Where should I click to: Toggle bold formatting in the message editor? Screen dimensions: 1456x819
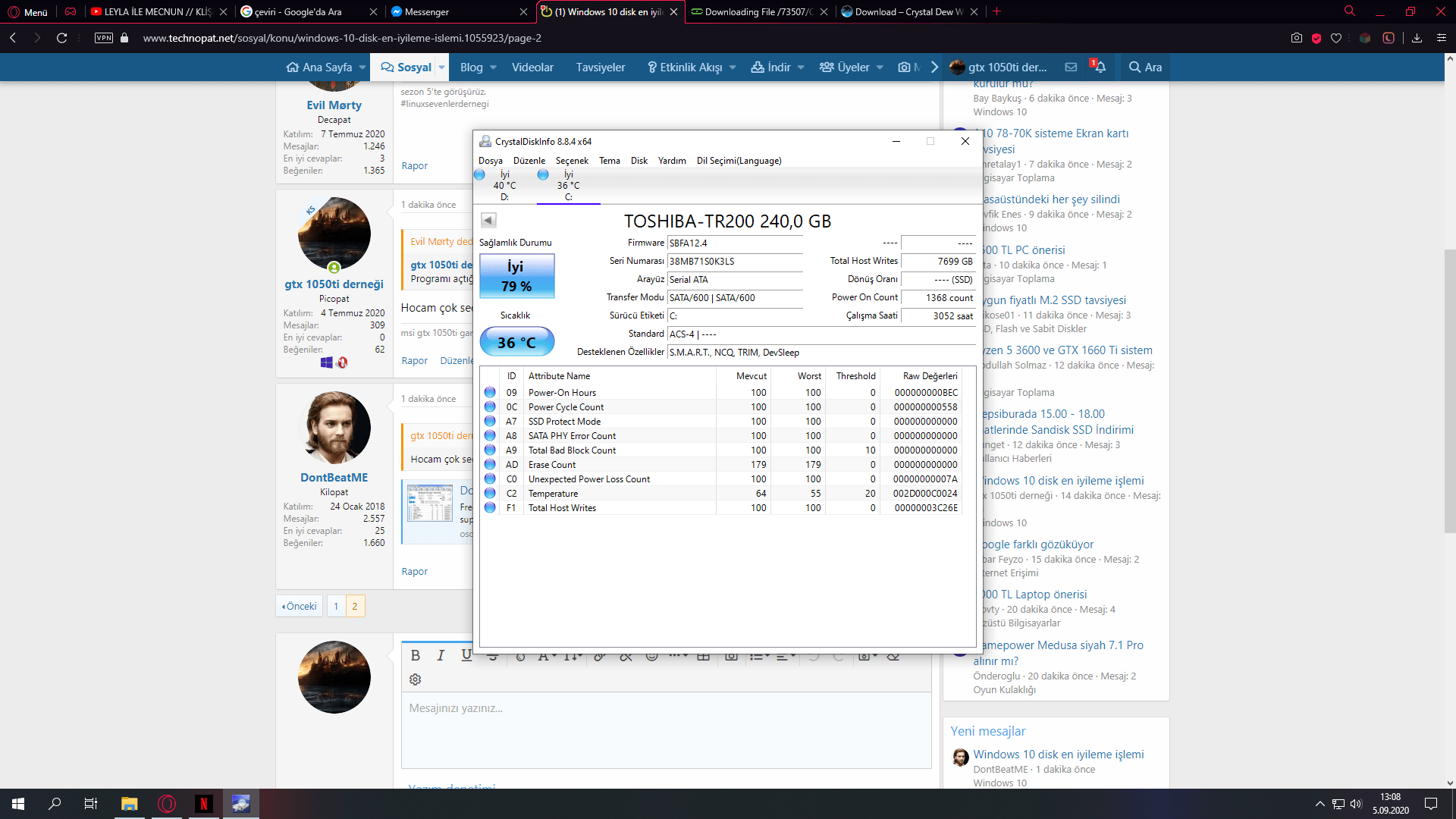415,655
